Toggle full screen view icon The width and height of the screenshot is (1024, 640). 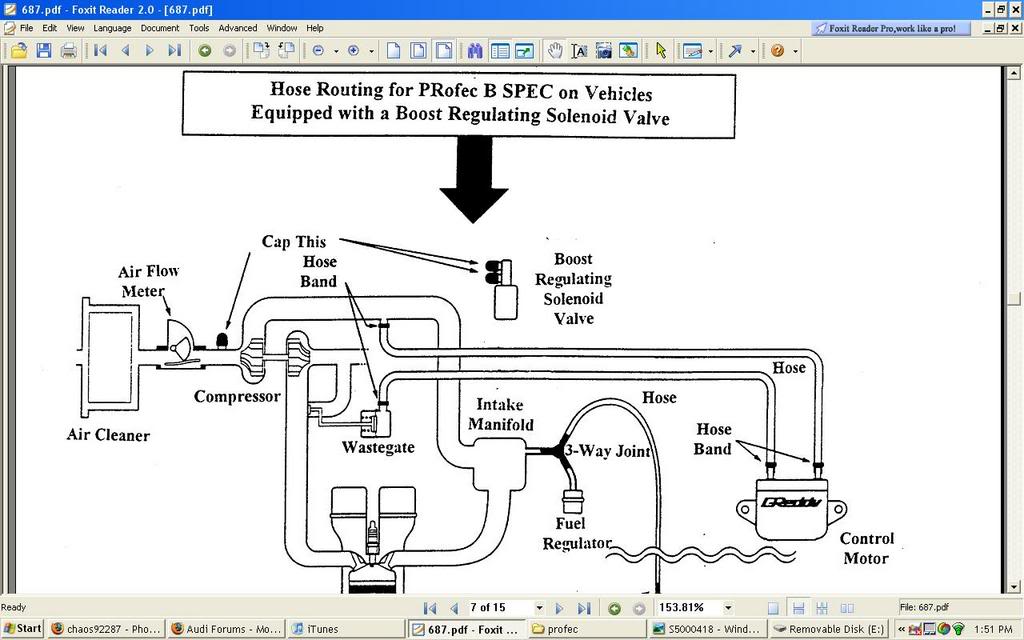click(x=524, y=50)
